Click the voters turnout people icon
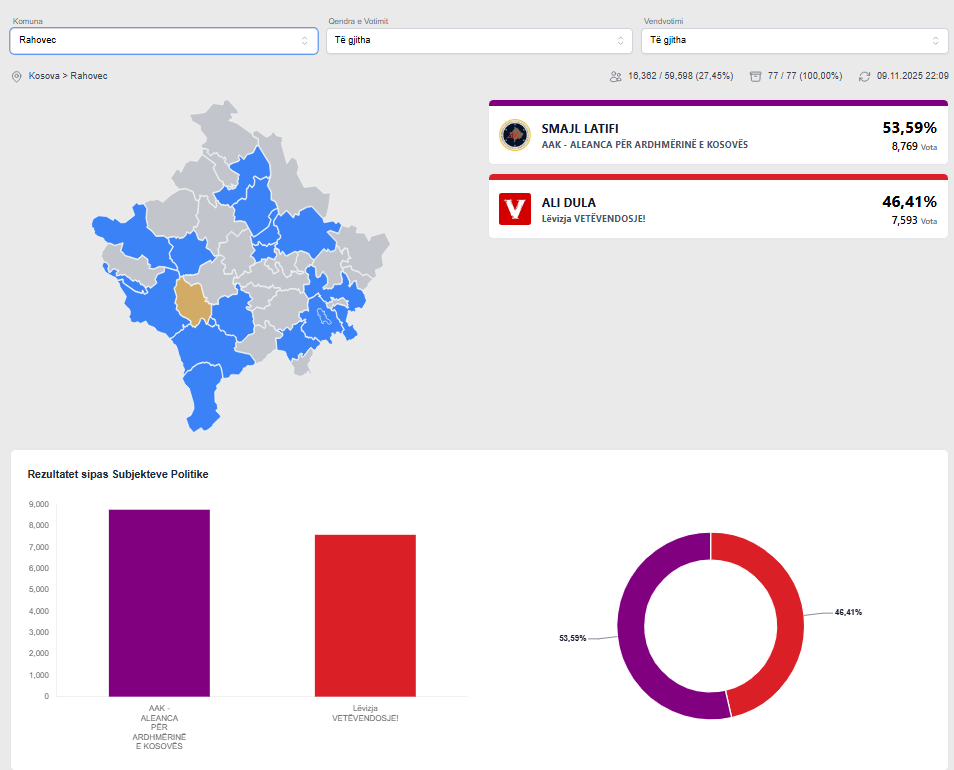The height and width of the screenshot is (770, 954). [x=615, y=76]
